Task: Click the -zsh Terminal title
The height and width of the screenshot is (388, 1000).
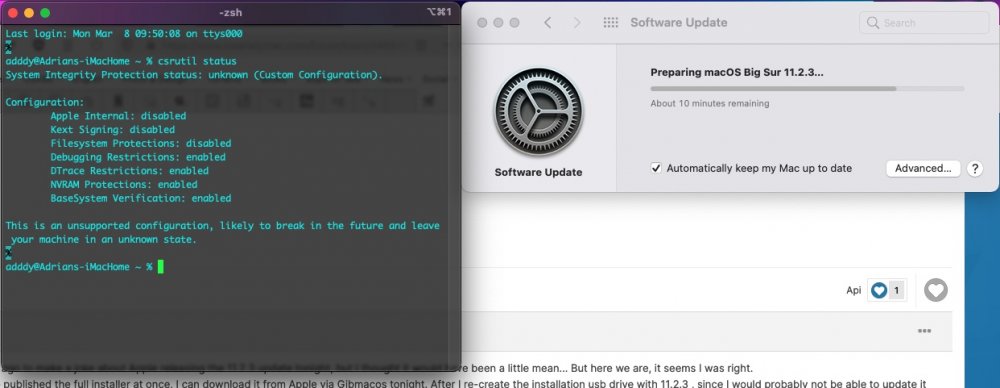Action: pos(230,12)
